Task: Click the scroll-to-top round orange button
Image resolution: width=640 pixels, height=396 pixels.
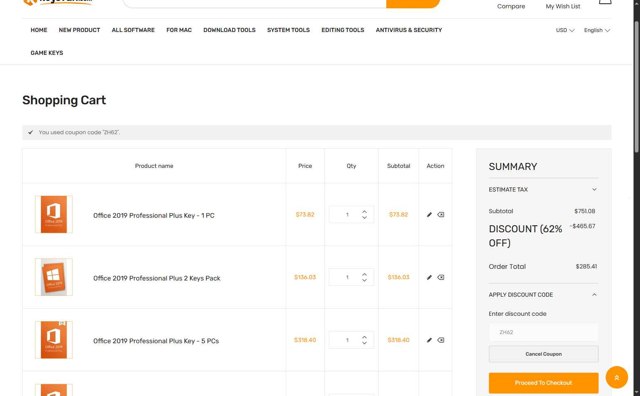Action: [616, 378]
